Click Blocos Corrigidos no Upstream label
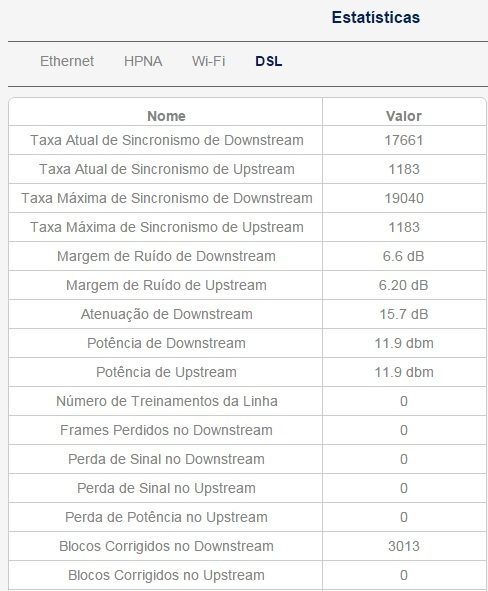 point(166,576)
